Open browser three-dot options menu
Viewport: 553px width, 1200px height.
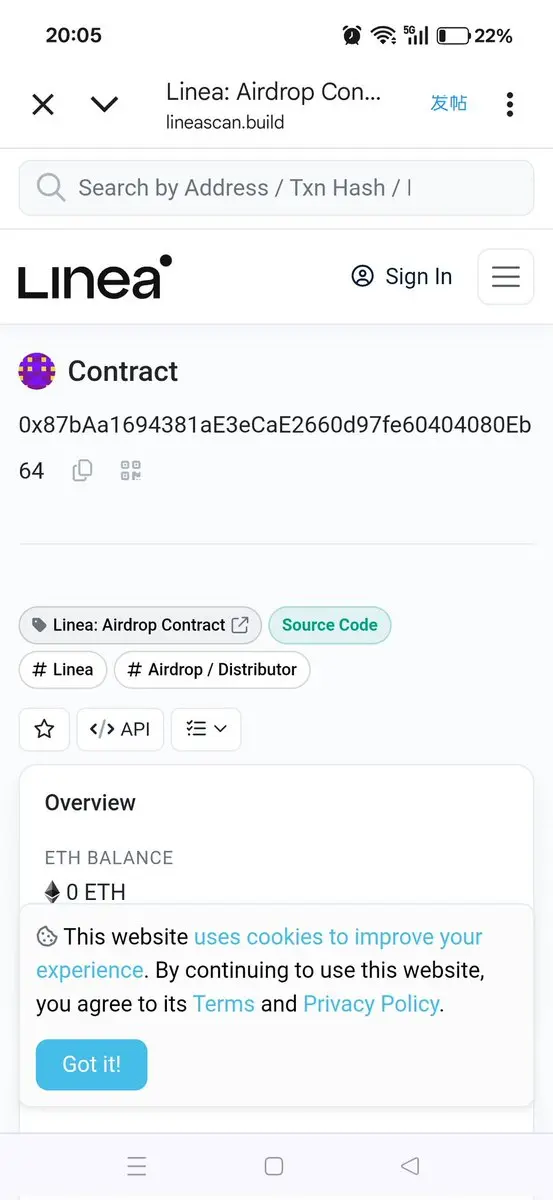coord(510,104)
